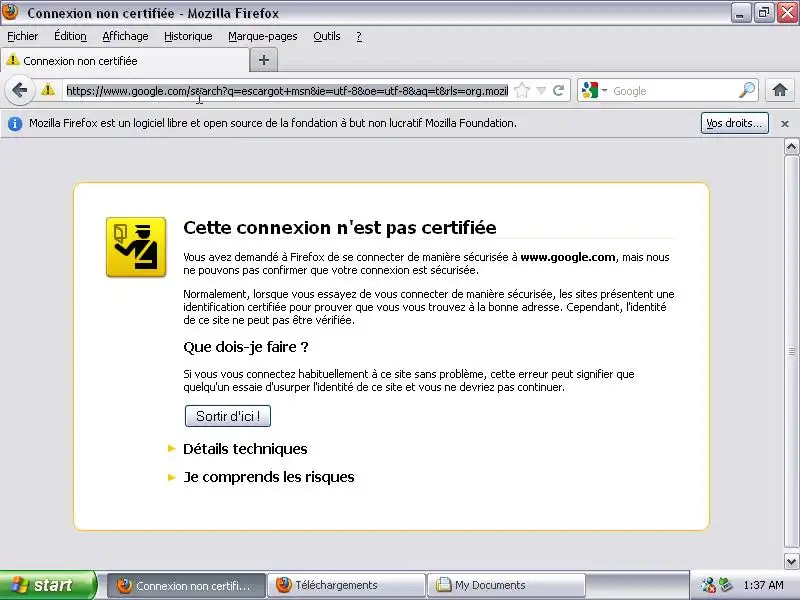Open the Windows start button
Image resolution: width=800 pixels, height=600 pixels.
pyautogui.click(x=48, y=585)
